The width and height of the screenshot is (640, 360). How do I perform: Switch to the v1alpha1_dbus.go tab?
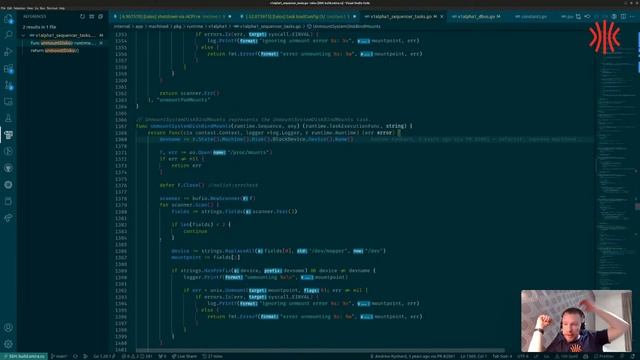476,17
